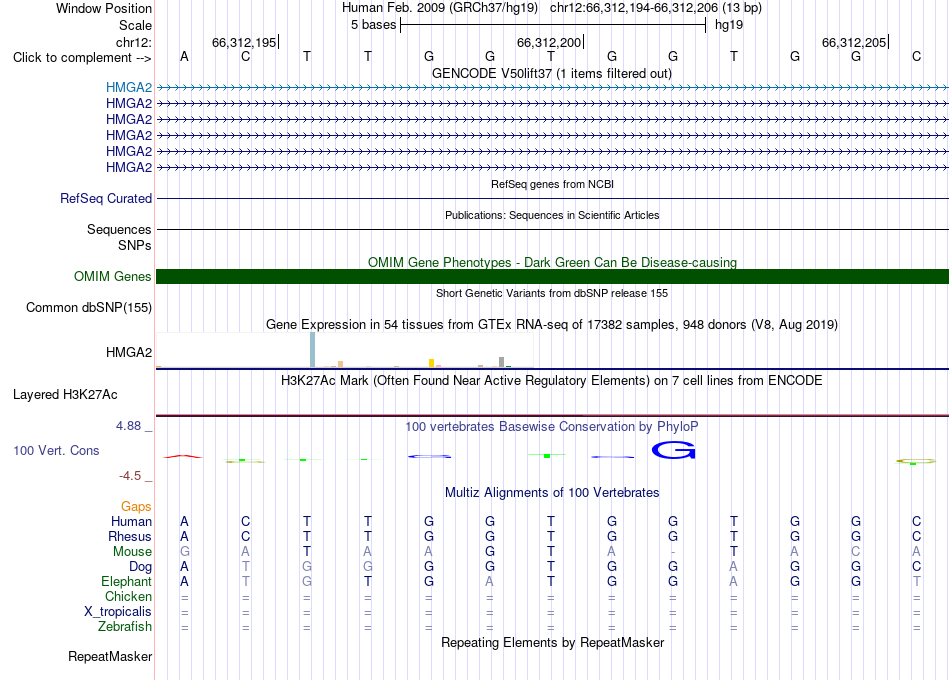The height and width of the screenshot is (680, 950).
Task: Select the X_tropicalis alignment row label
Action: (x=118, y=612)
